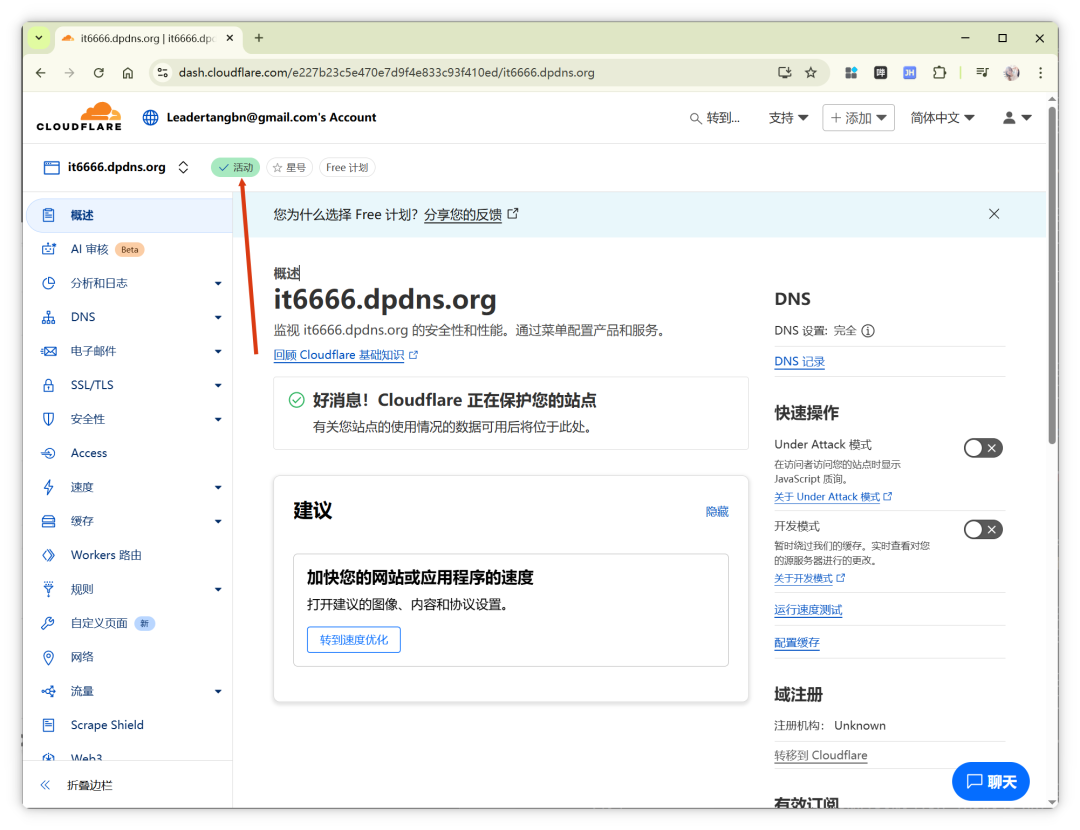The width and height of the screenshot is (1080, 830).
Task: Click the DNS settings info icon
Action: 868,331
